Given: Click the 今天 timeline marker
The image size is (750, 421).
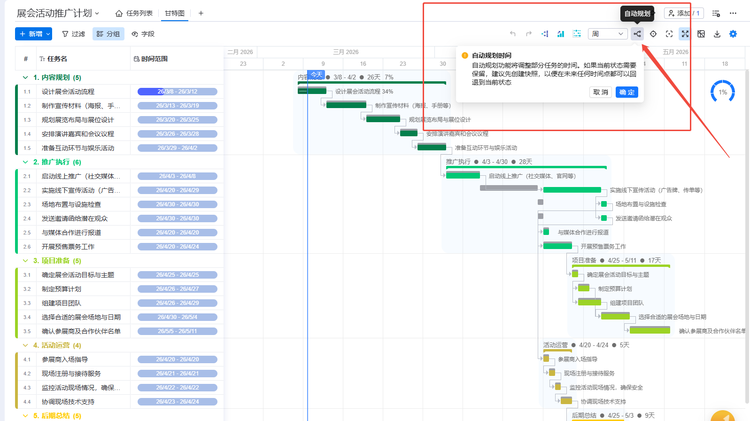Looking at the screenshot, I should [x=316, y=75].
